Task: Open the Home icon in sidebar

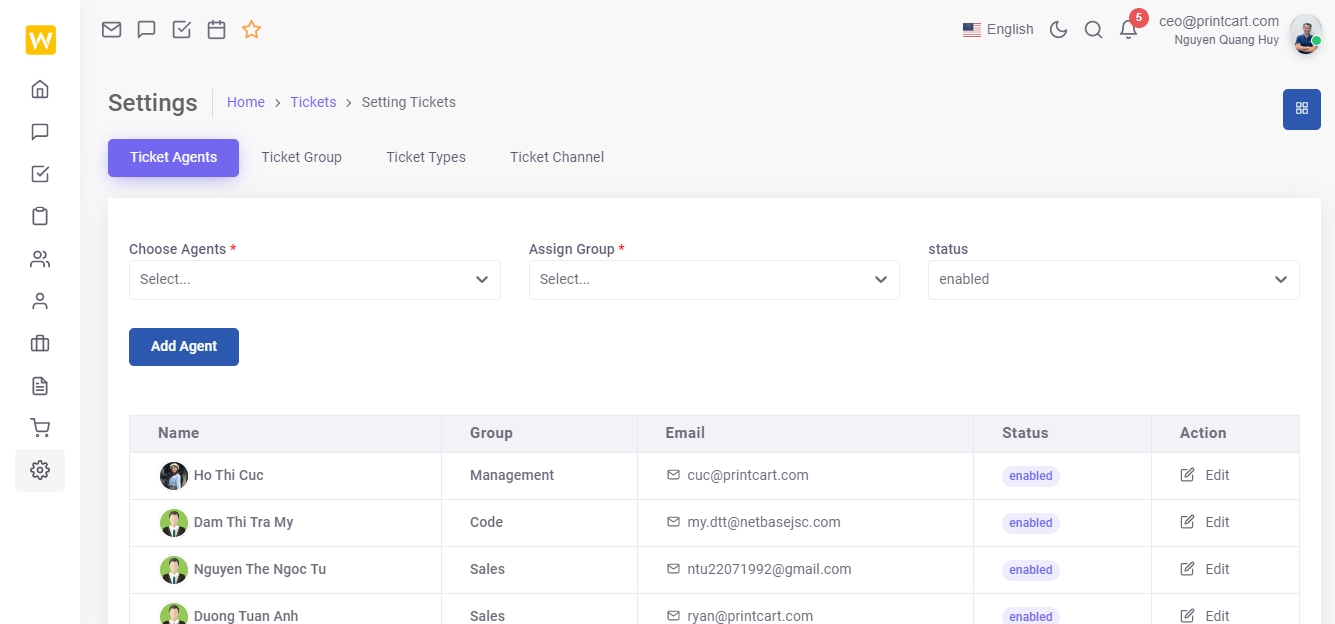Action: point(40,89)
